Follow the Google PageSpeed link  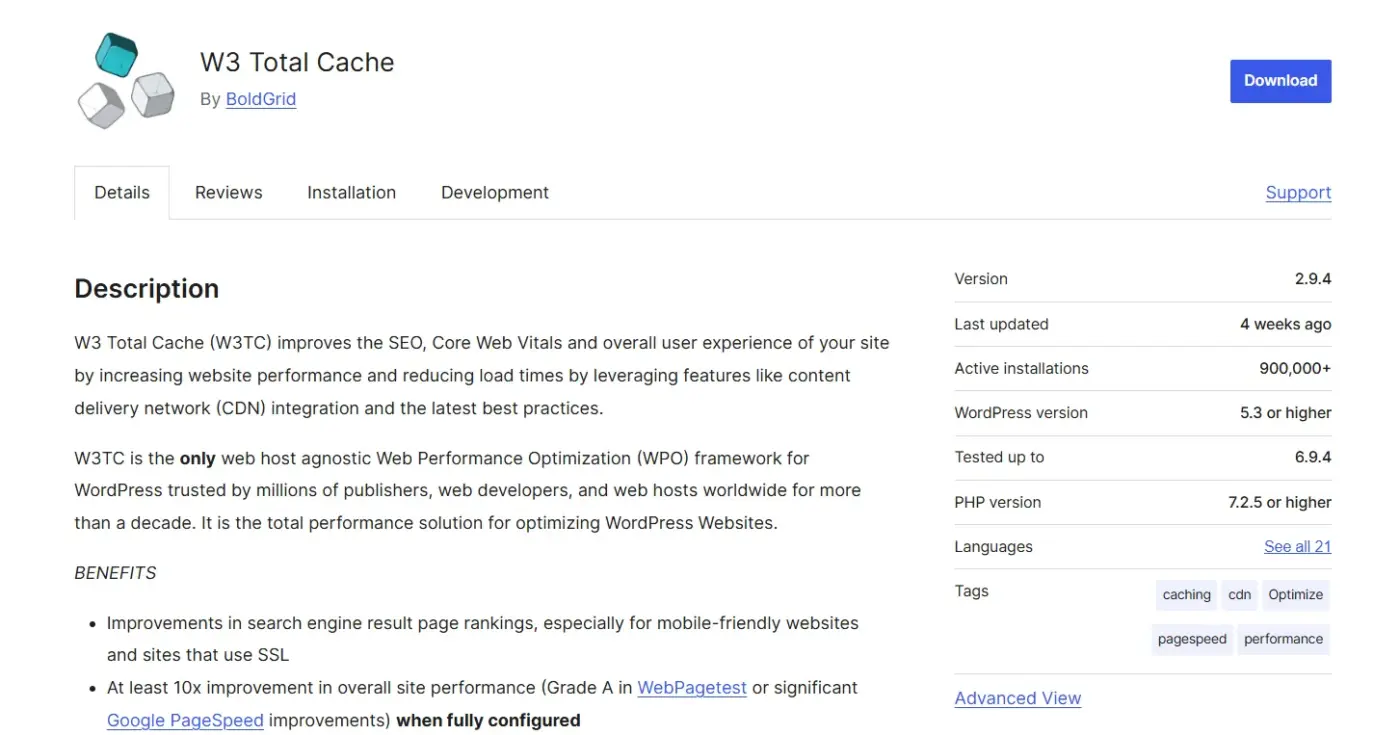coord(185,721)
